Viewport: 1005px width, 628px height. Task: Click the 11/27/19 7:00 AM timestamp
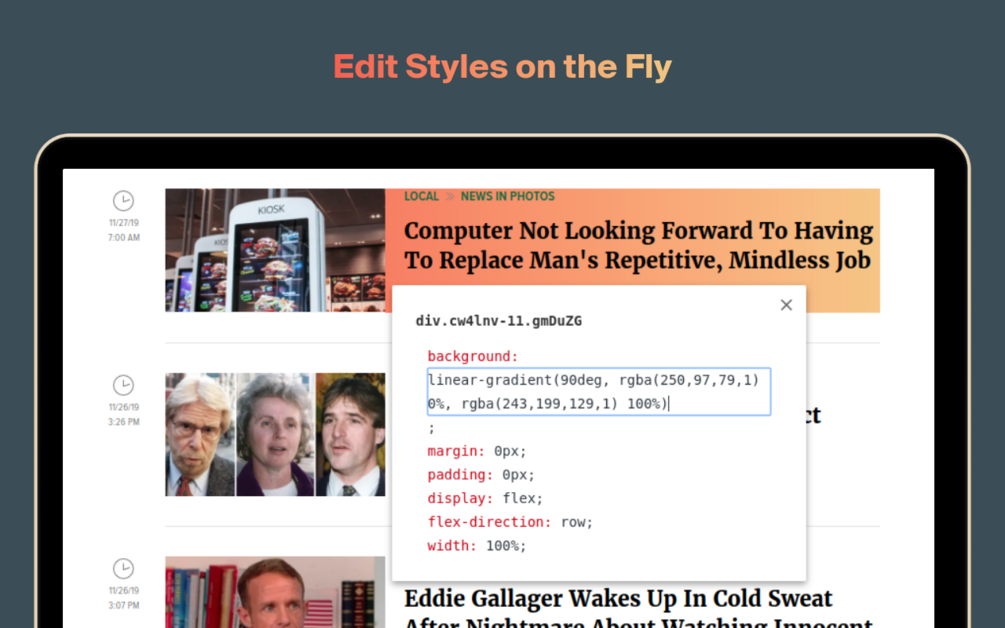124,230
